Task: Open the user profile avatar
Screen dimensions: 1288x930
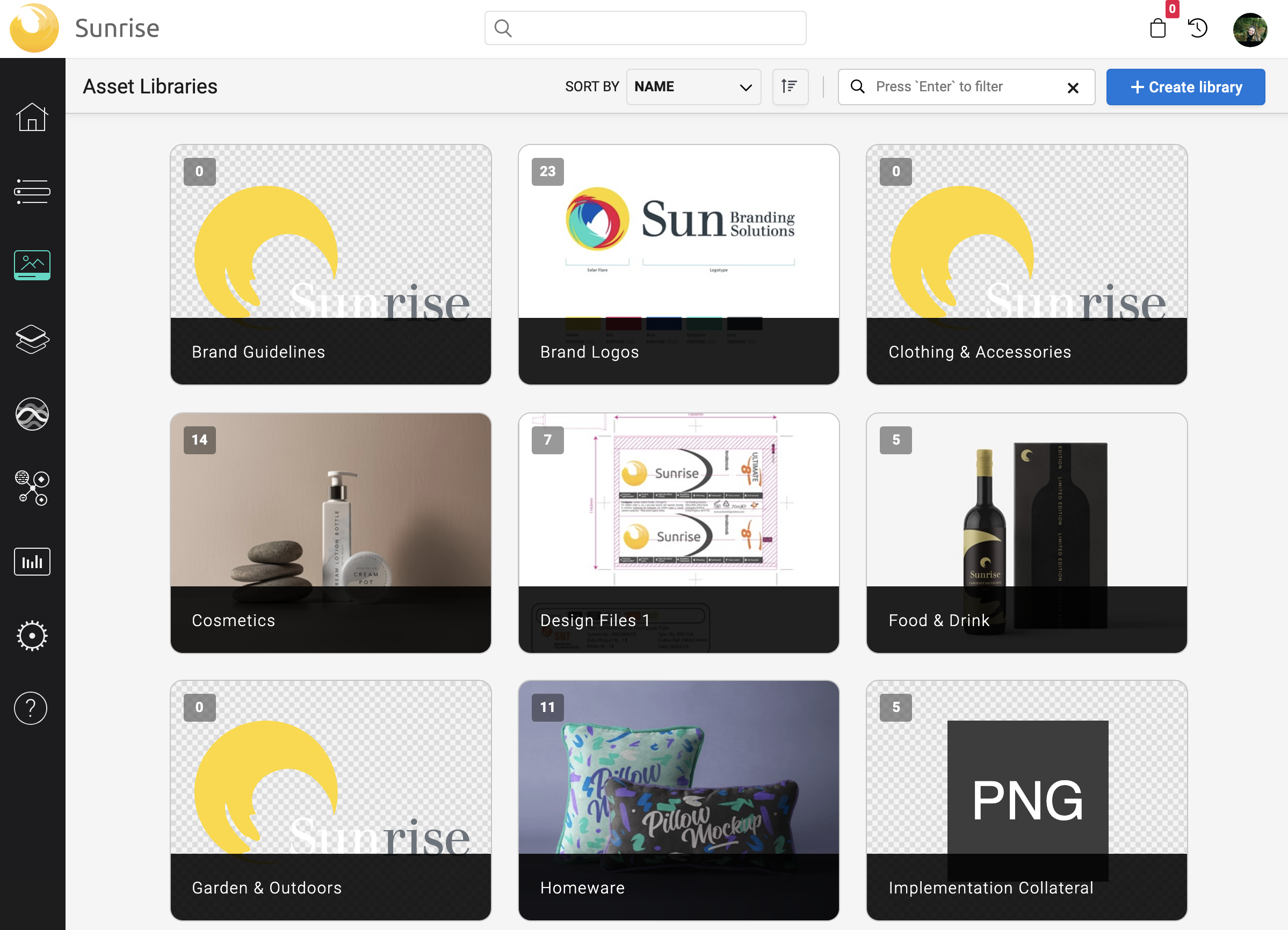Action: [1249, 30]
